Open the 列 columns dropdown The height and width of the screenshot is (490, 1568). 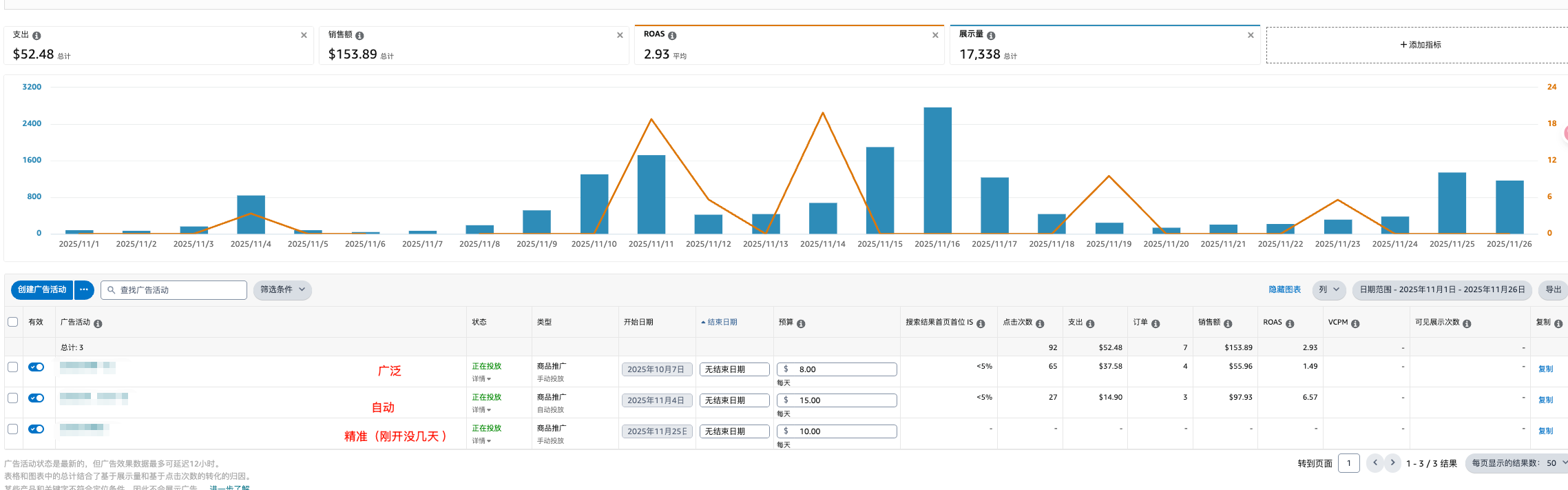[1328, 290]
